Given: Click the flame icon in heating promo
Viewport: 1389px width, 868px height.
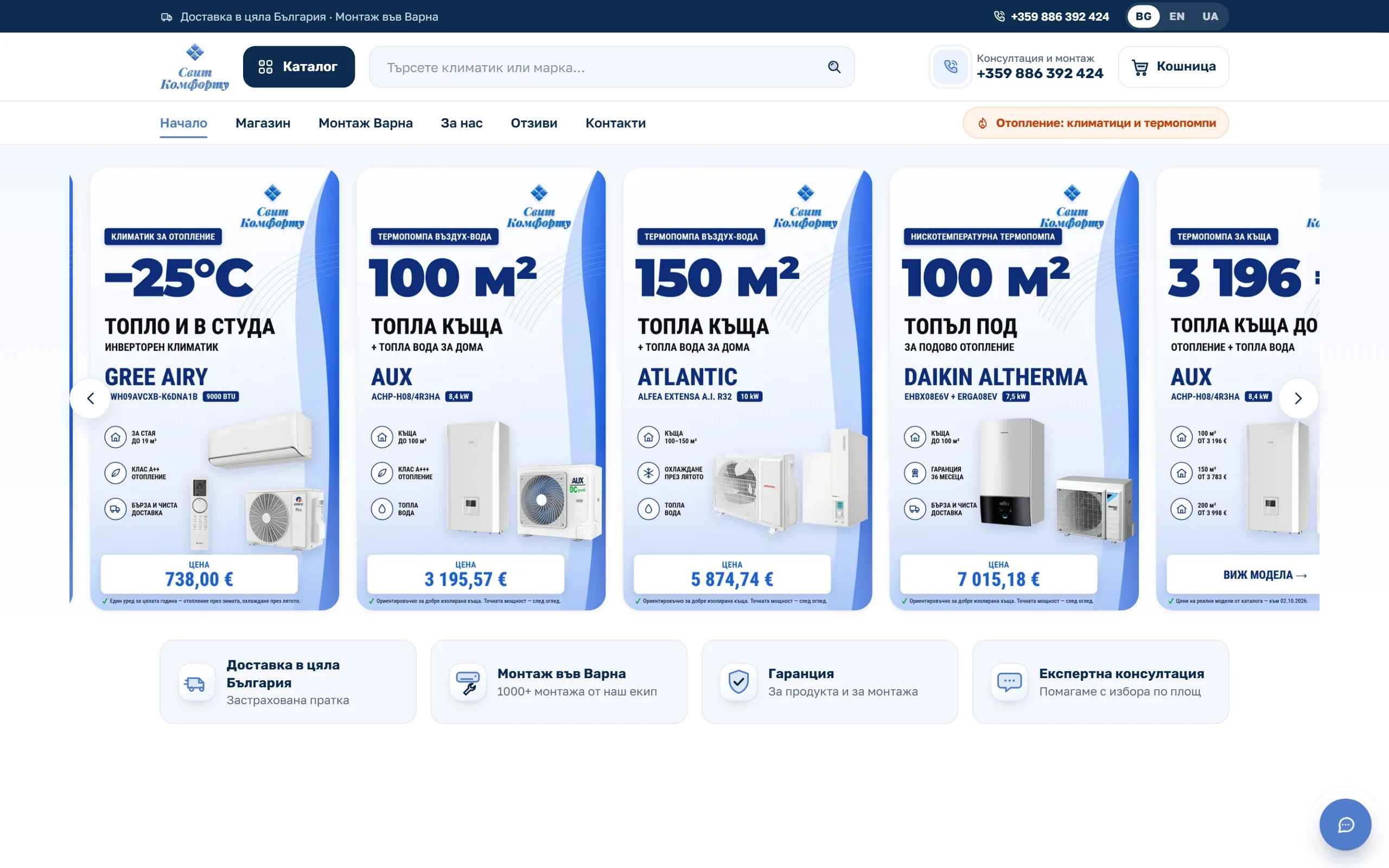Looking at the screenshot, I should 982,123.
